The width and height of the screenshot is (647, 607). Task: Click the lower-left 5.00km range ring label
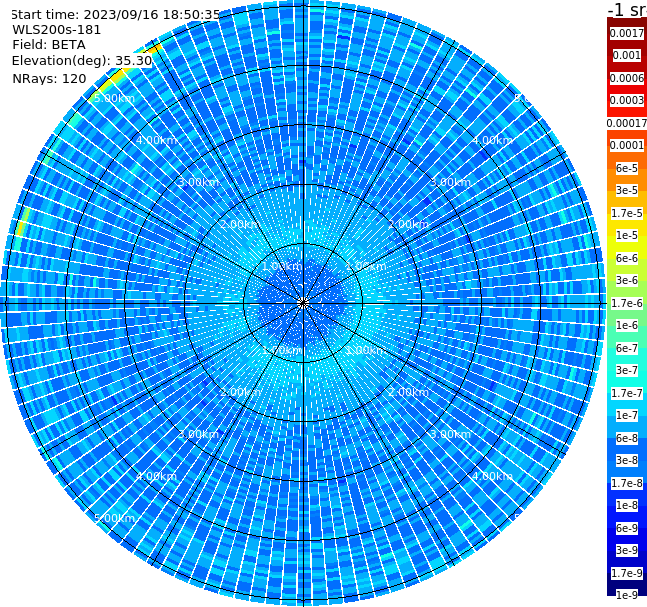pos(114,518)
